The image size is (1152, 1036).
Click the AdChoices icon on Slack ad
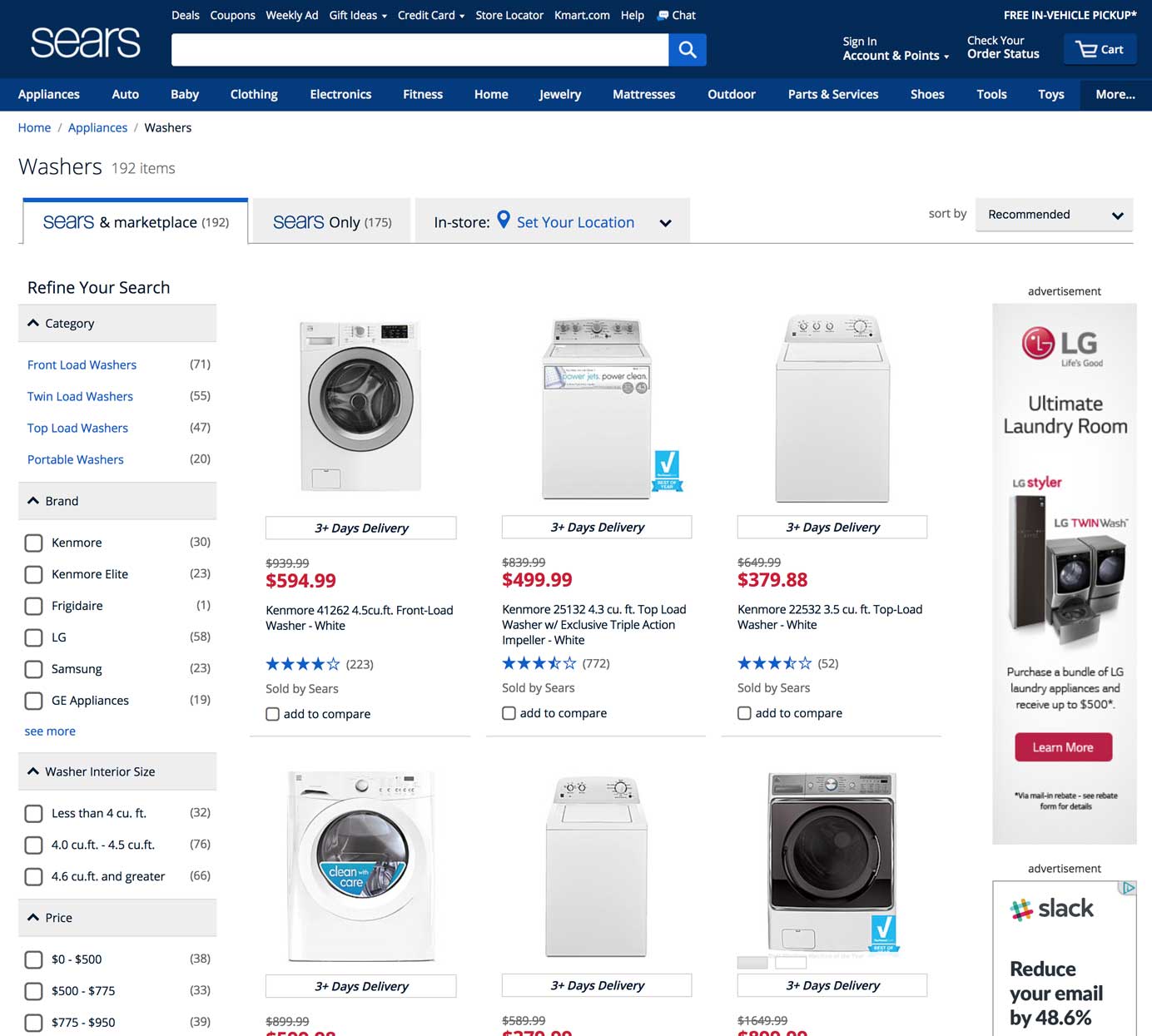point(1127,888)
